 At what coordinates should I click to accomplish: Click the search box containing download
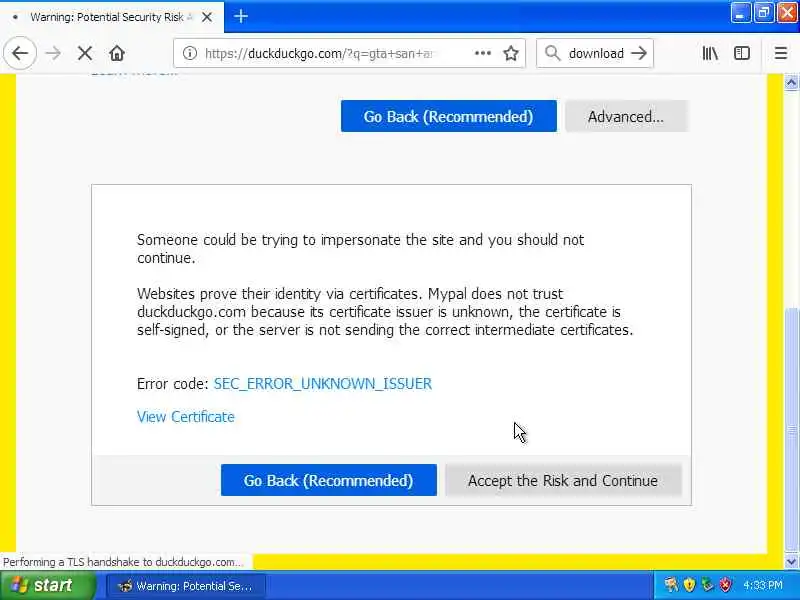pyautogui.click(x=596, y=53)
